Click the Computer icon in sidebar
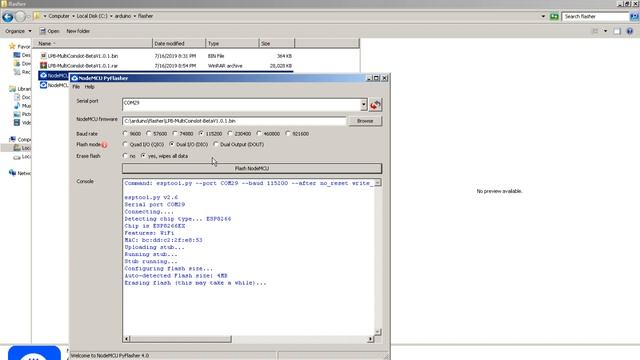 13,139
